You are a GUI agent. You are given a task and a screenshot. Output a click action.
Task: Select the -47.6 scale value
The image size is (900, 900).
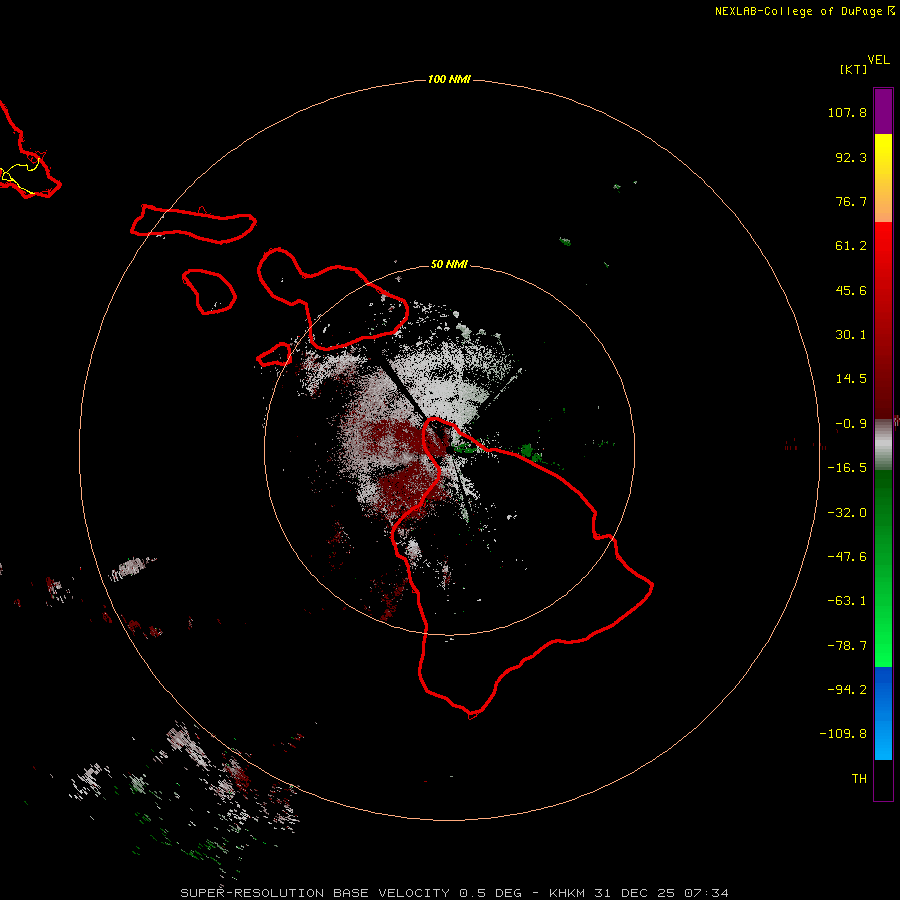pyautogui.click(x=847, y=557)
